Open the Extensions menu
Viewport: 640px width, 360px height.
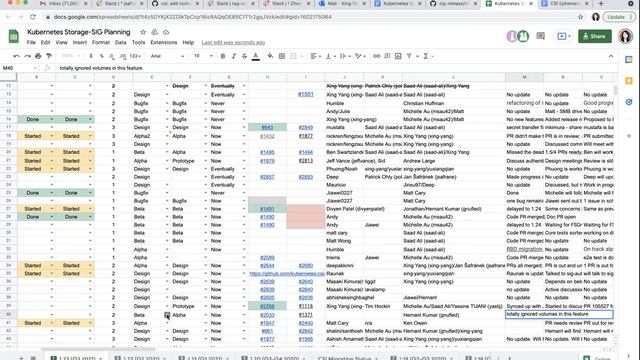coord(164,42)
